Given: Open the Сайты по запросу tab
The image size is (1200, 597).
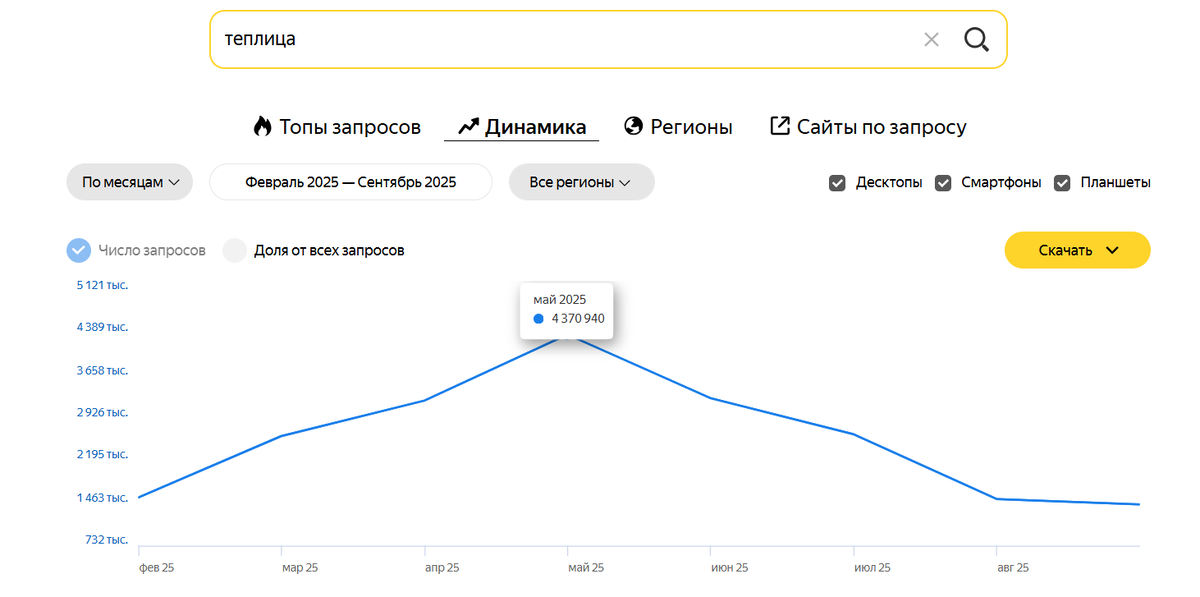Looking at the screenshot, I should pyautogui.click(x=868, y=127).
